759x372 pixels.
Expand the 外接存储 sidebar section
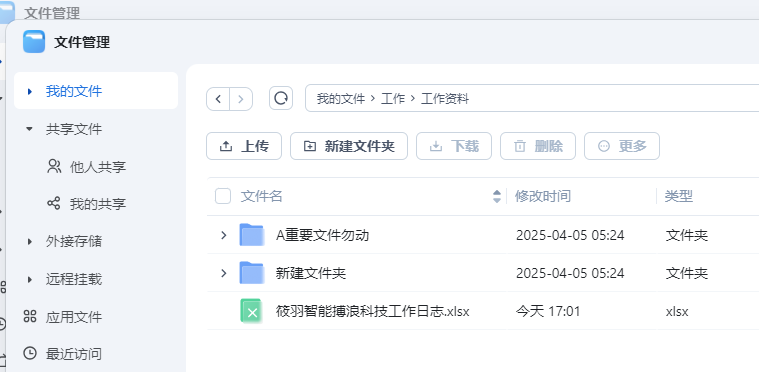(x=30, y=241)
